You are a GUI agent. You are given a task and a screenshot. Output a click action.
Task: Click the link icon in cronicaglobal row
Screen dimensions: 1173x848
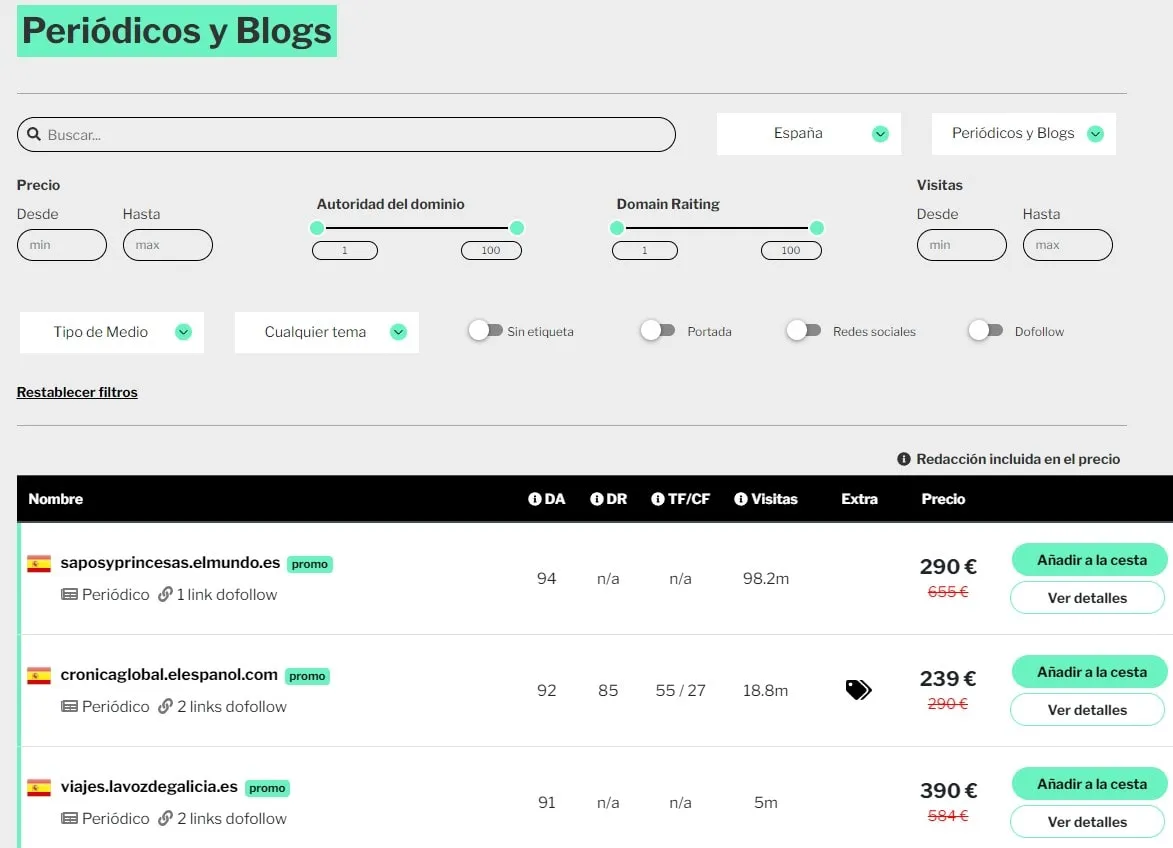coord(165,707)
